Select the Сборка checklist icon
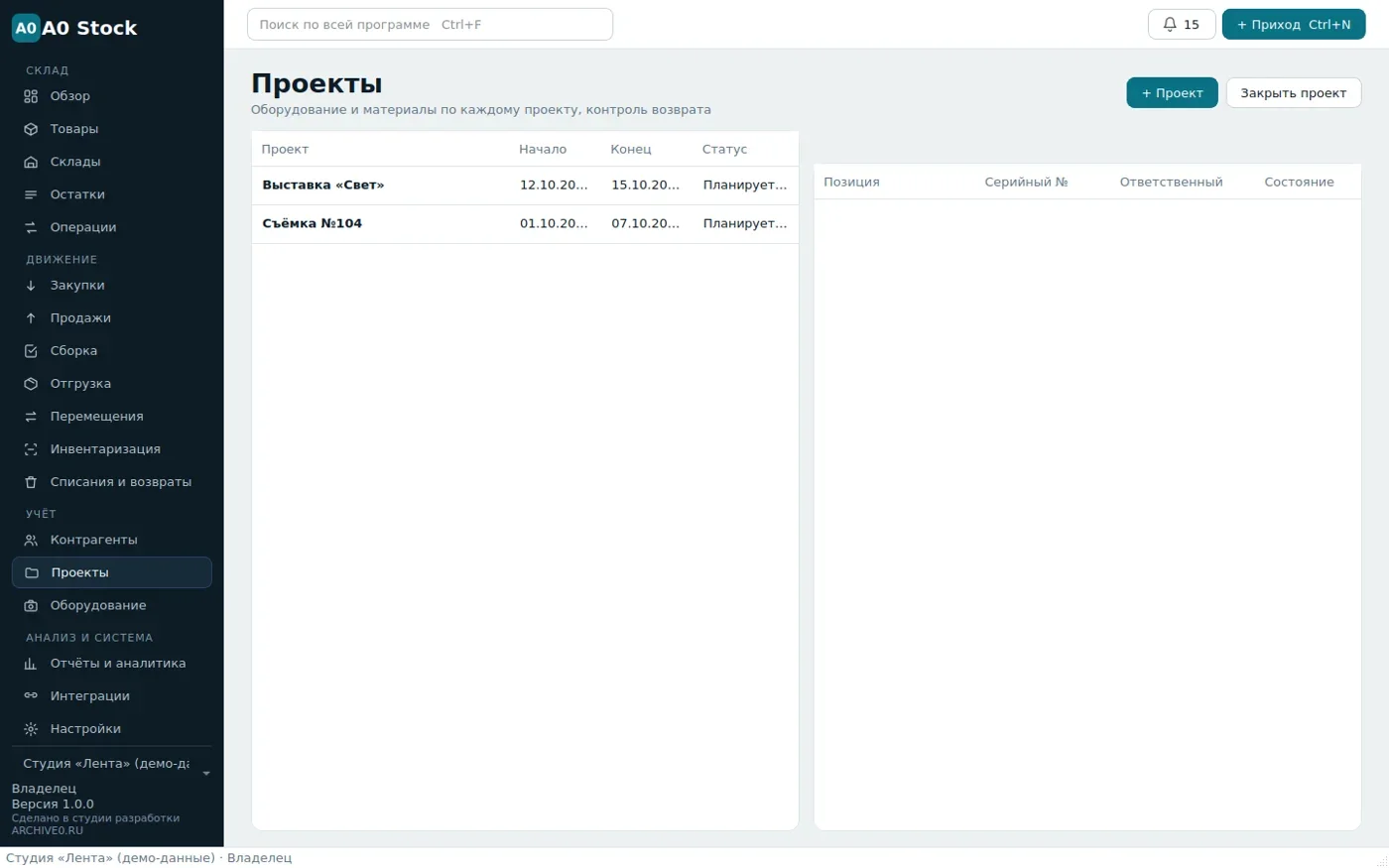 (x=31, y=351)
